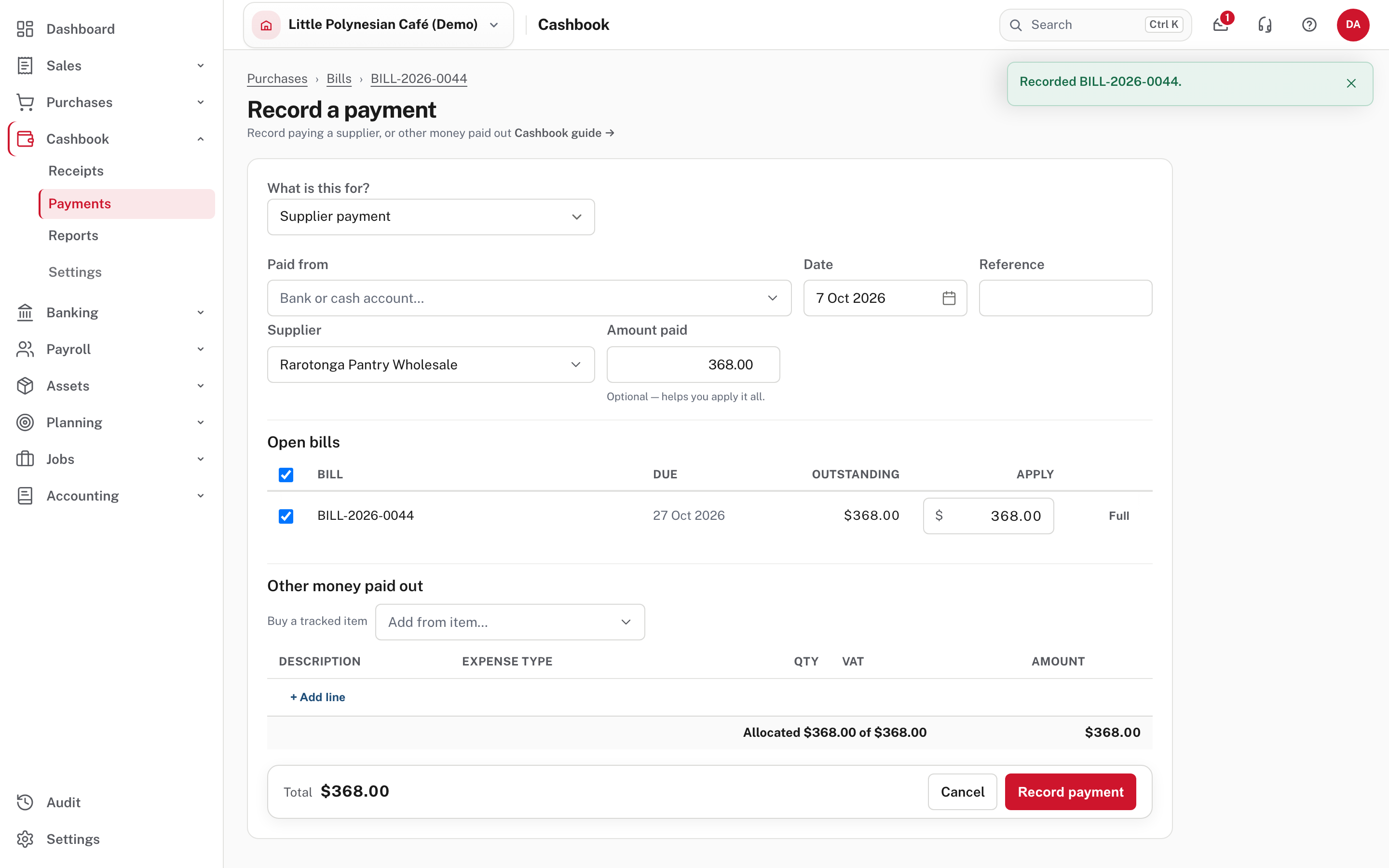
Task: Click the Purchases cart icon
Action: [25, 102]
